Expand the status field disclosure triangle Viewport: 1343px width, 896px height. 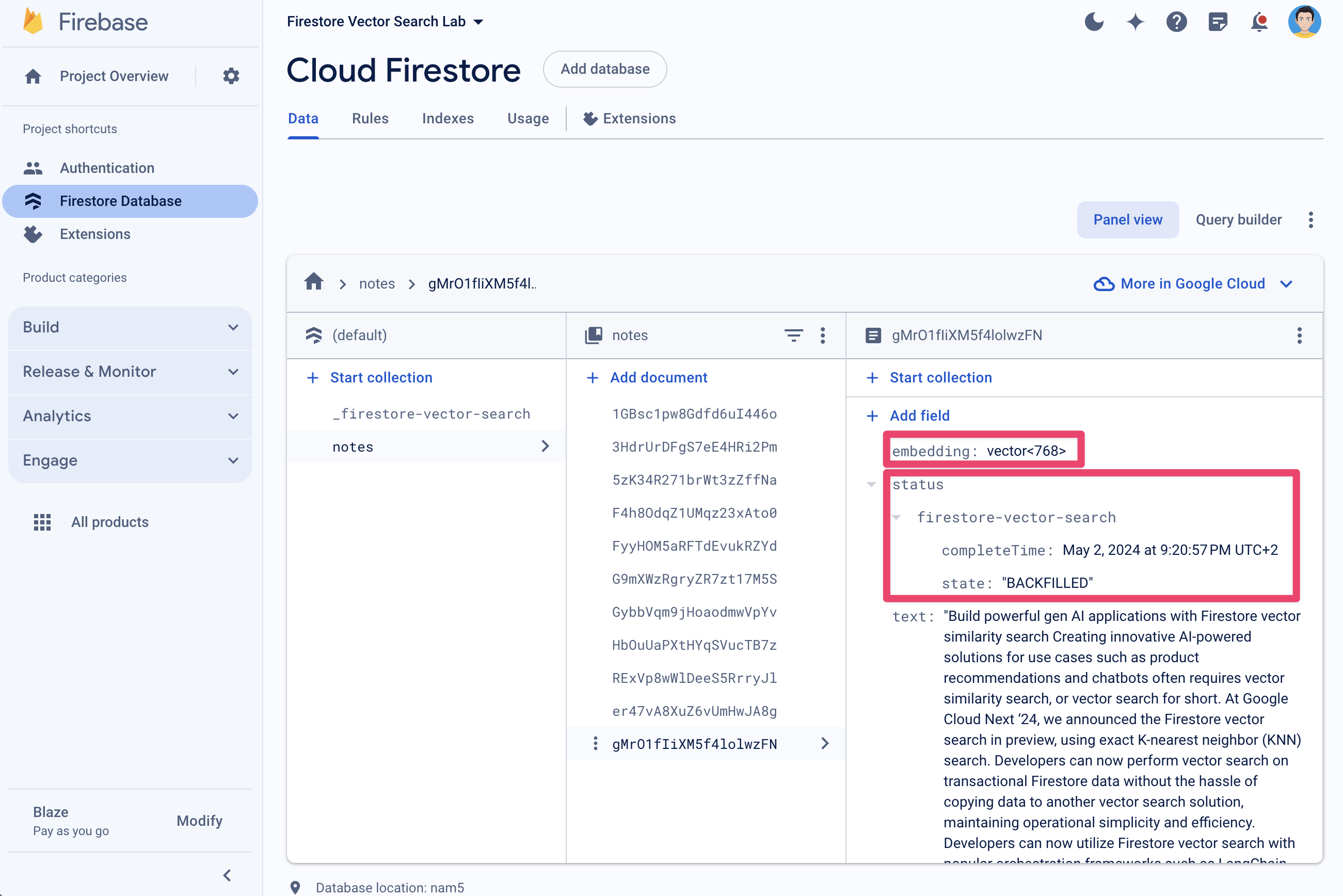coord(875,484)
